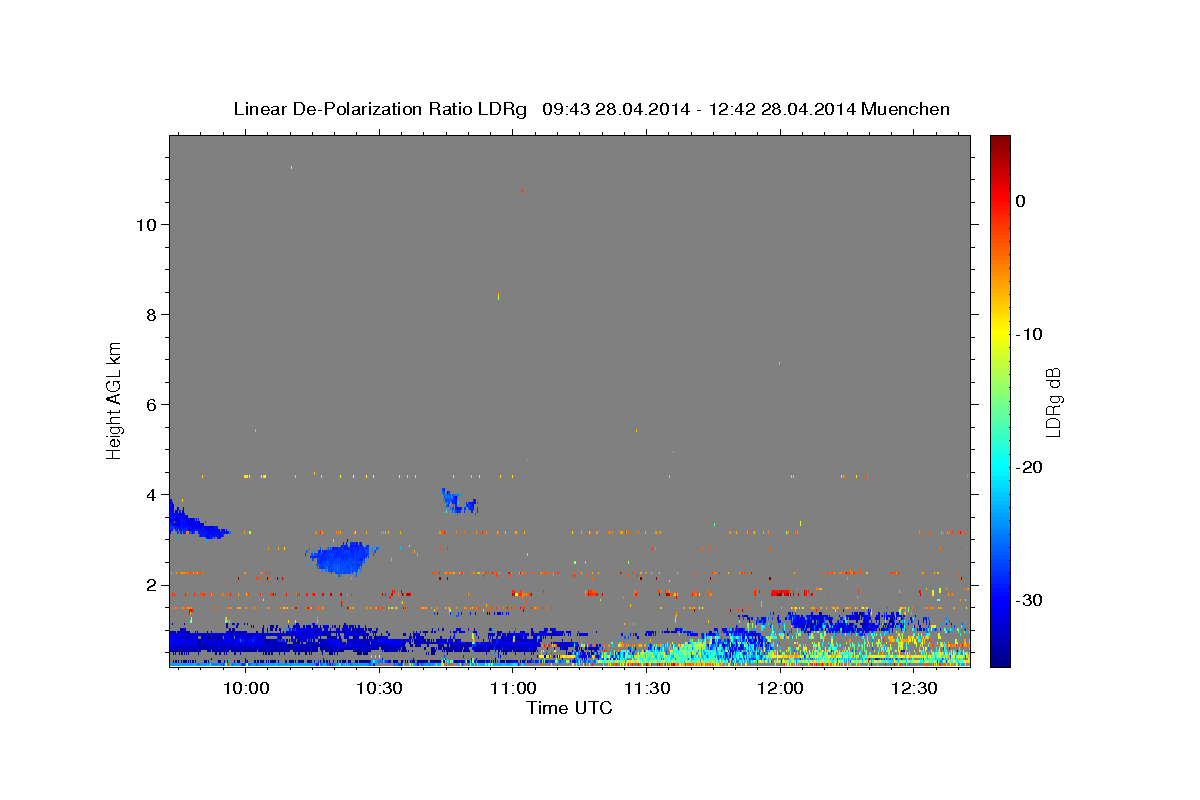
Task: Click the height tick label '8'
Action: point(151,314)
